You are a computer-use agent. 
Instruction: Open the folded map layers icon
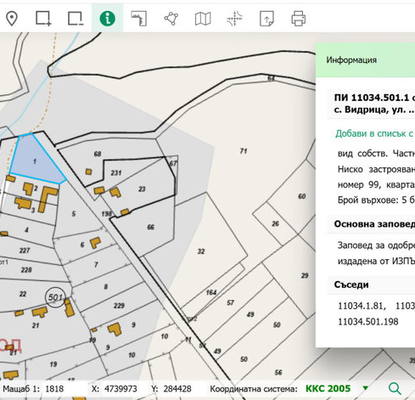tap(203, 19)
